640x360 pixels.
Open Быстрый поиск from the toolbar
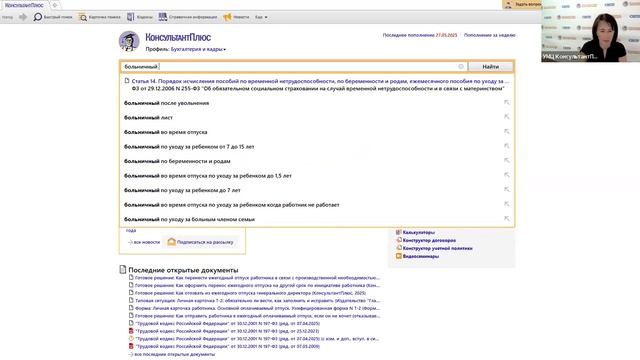[x=53, y=17]
